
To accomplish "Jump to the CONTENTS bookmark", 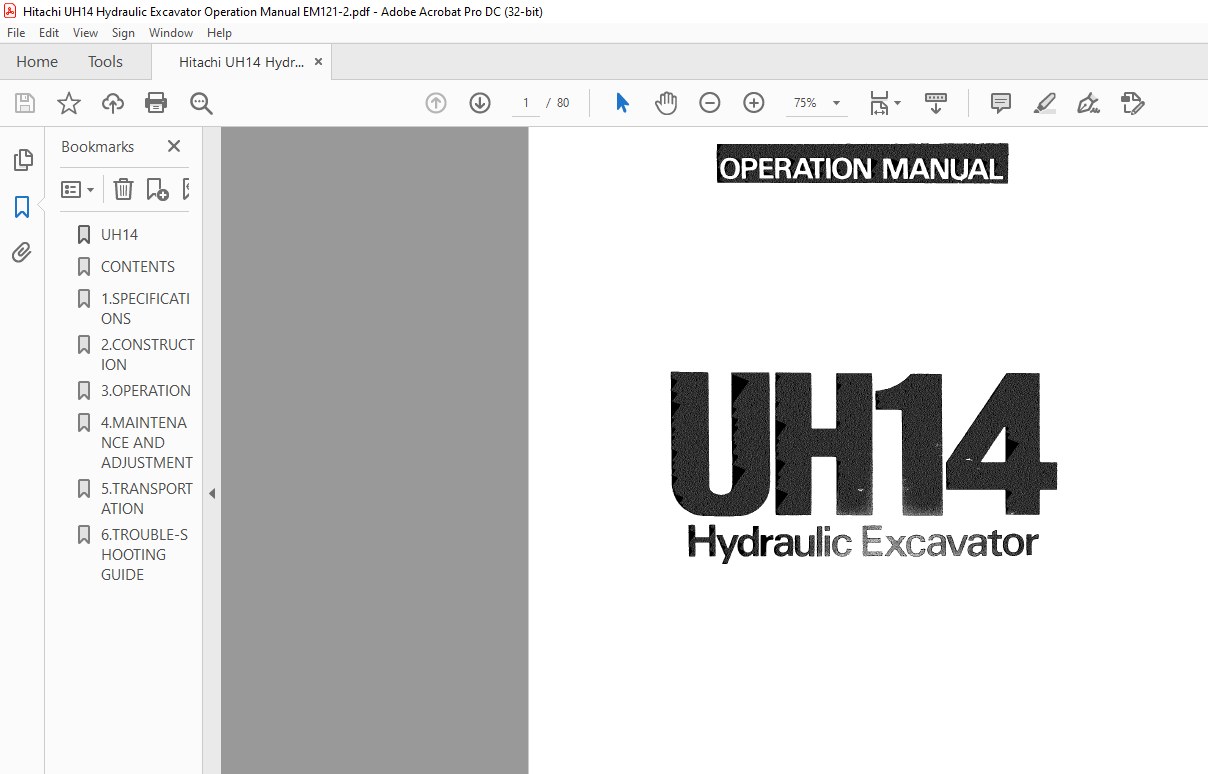I will coord(138,267).
